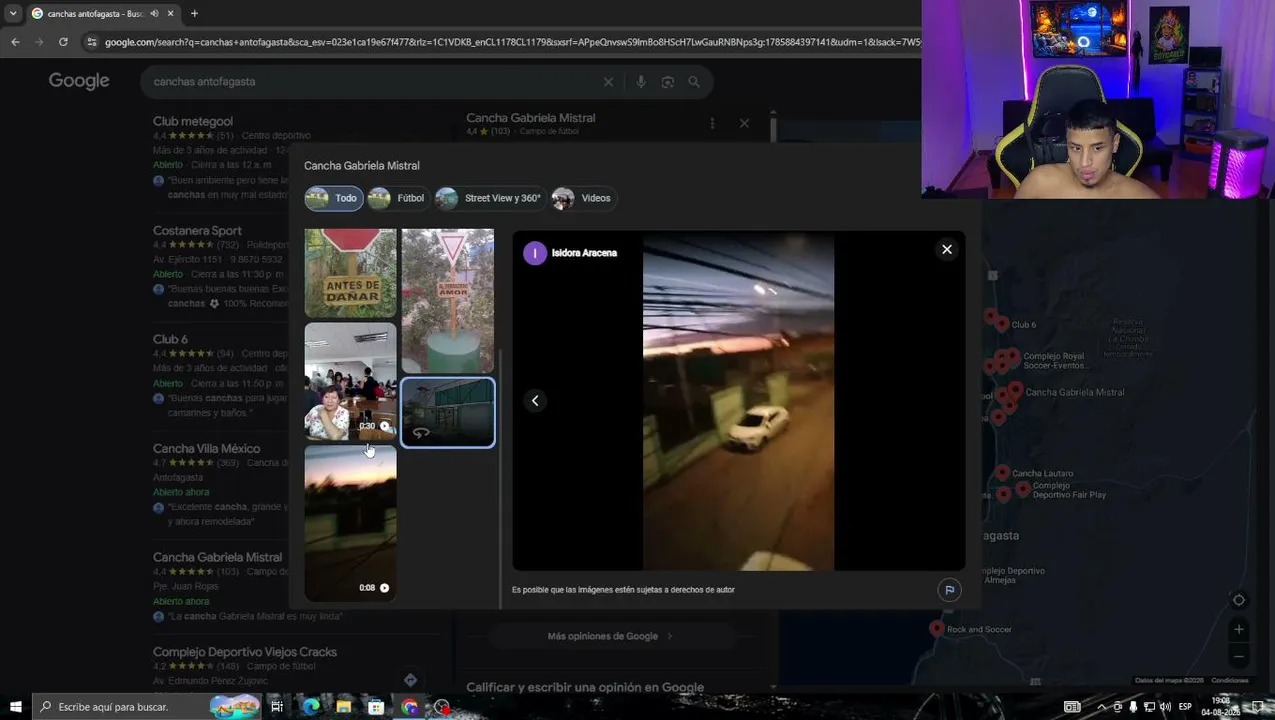Open Cancha Gabriela Mistral list result
This screenshot has width=1275, height=720.
(217, 557)
